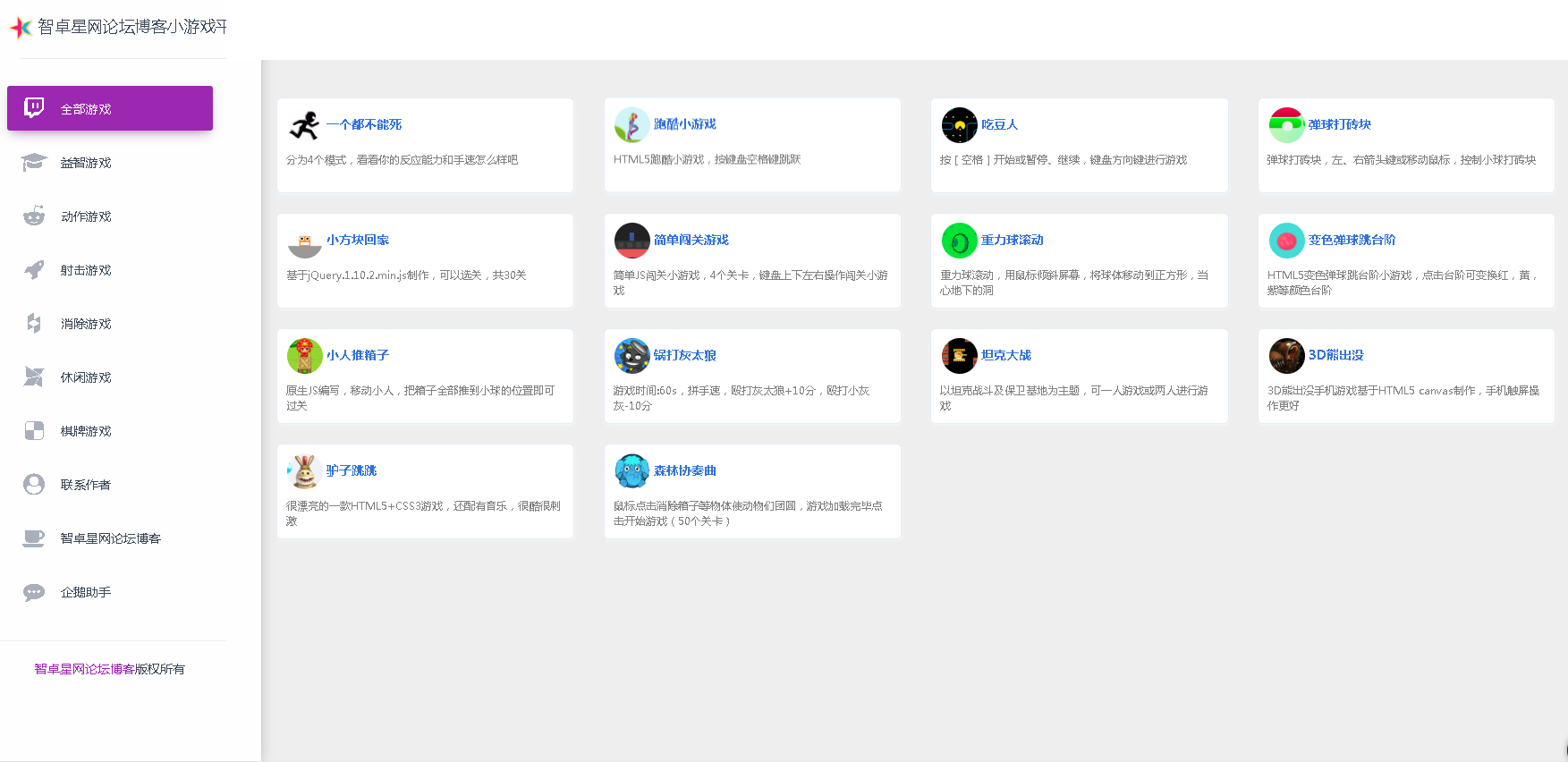This screenshot has height=762, width=1568.
Task: Select 全部游戏 in the sidebar
Action: coord(110,109)
